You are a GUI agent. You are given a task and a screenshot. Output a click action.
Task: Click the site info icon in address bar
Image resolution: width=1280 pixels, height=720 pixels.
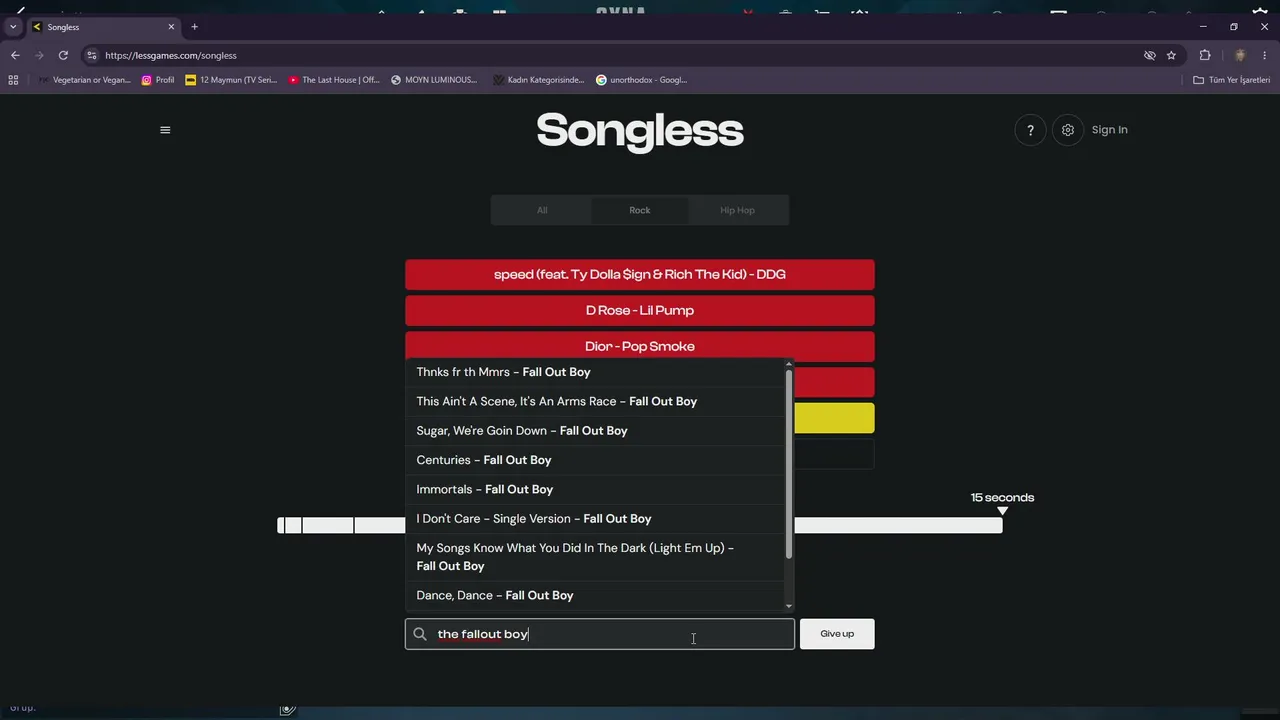click(x=92, y=55)
